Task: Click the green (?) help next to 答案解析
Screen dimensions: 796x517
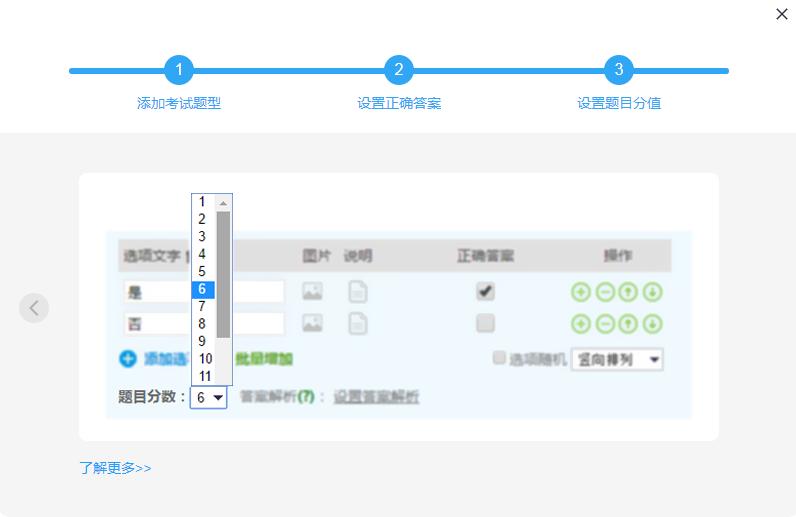Action: point(306,397)
